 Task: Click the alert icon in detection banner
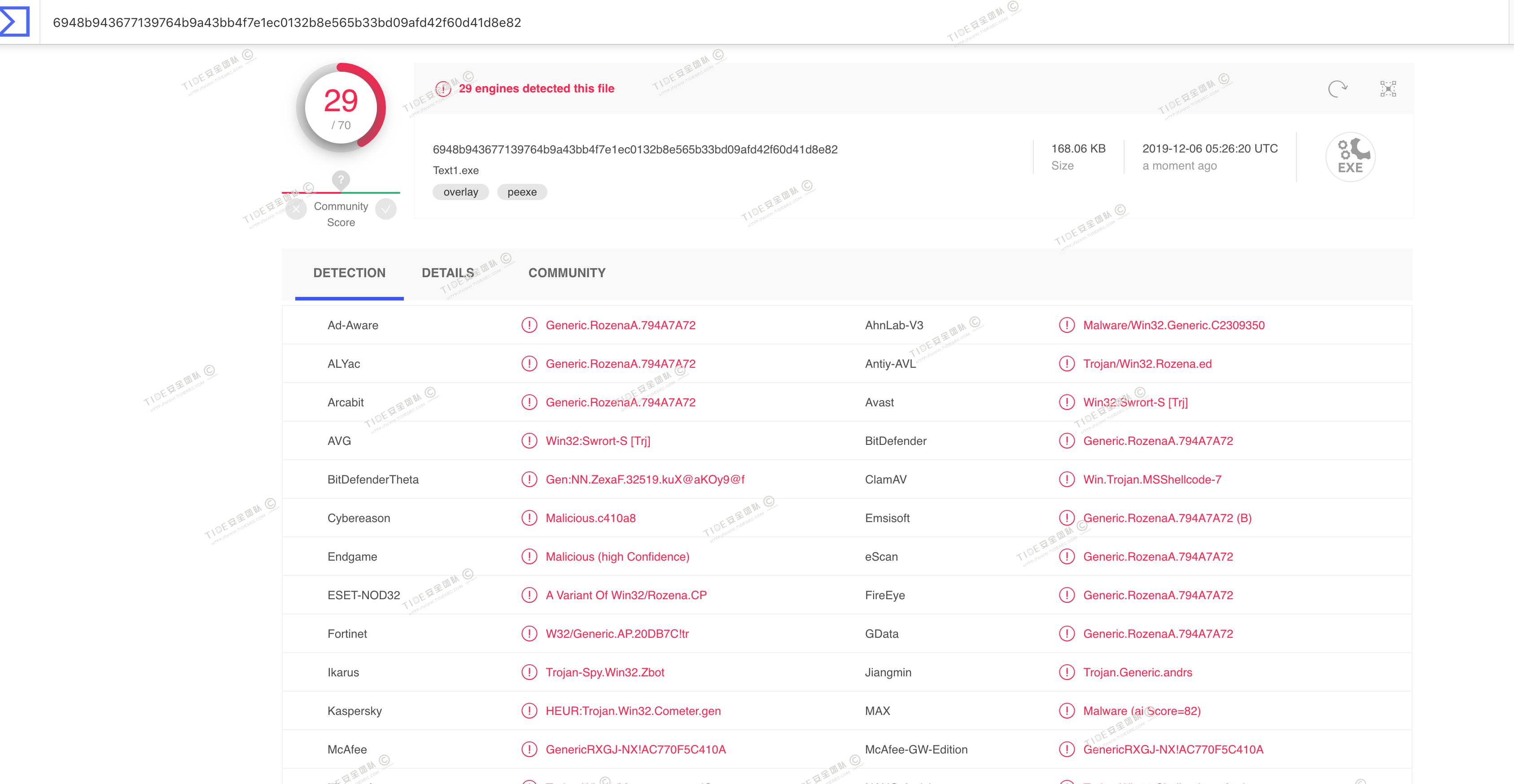point(443,89)
